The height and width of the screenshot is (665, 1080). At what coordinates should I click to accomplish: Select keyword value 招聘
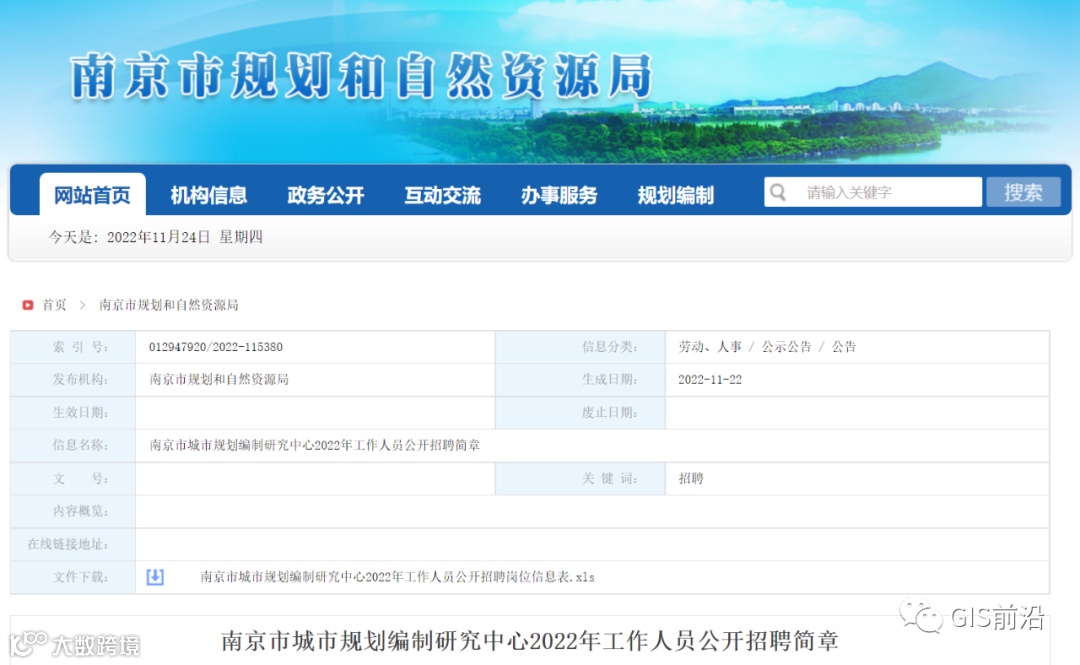[691, 478]
